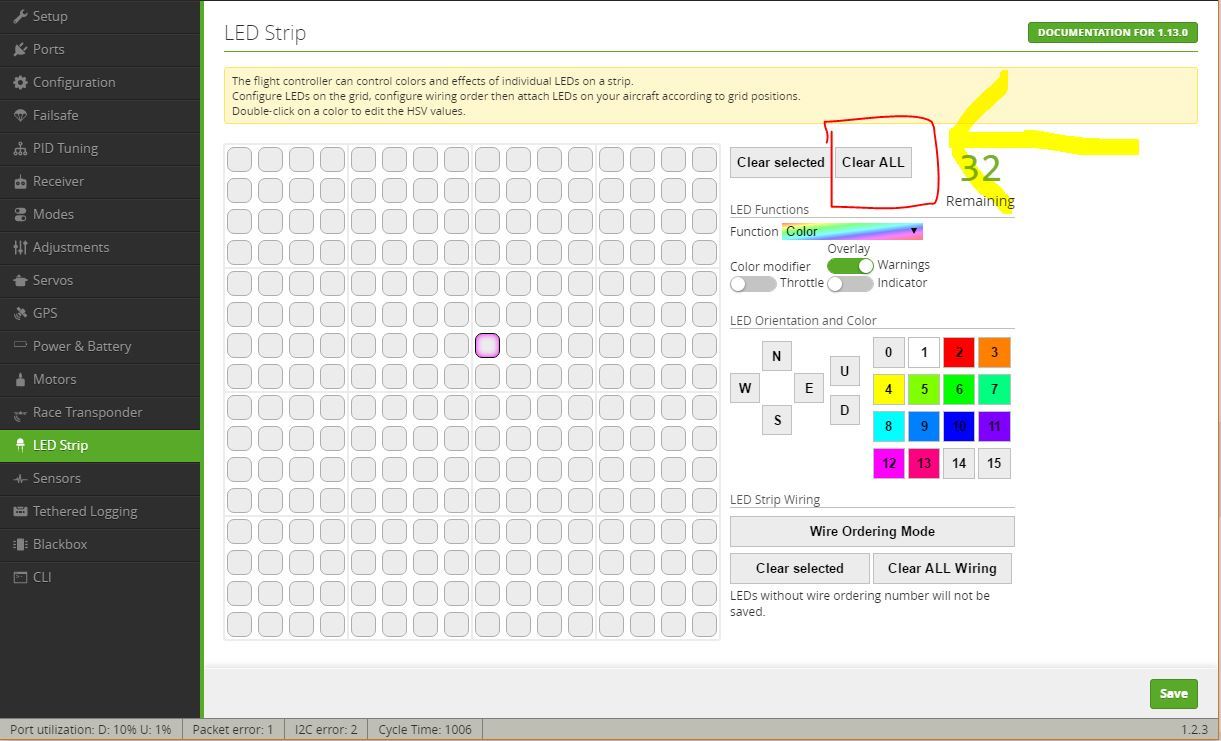Click the Setup wrench icon
The width and height of the screenshot is (1221, 741).
pyautogui.click(x=20, y=16)
